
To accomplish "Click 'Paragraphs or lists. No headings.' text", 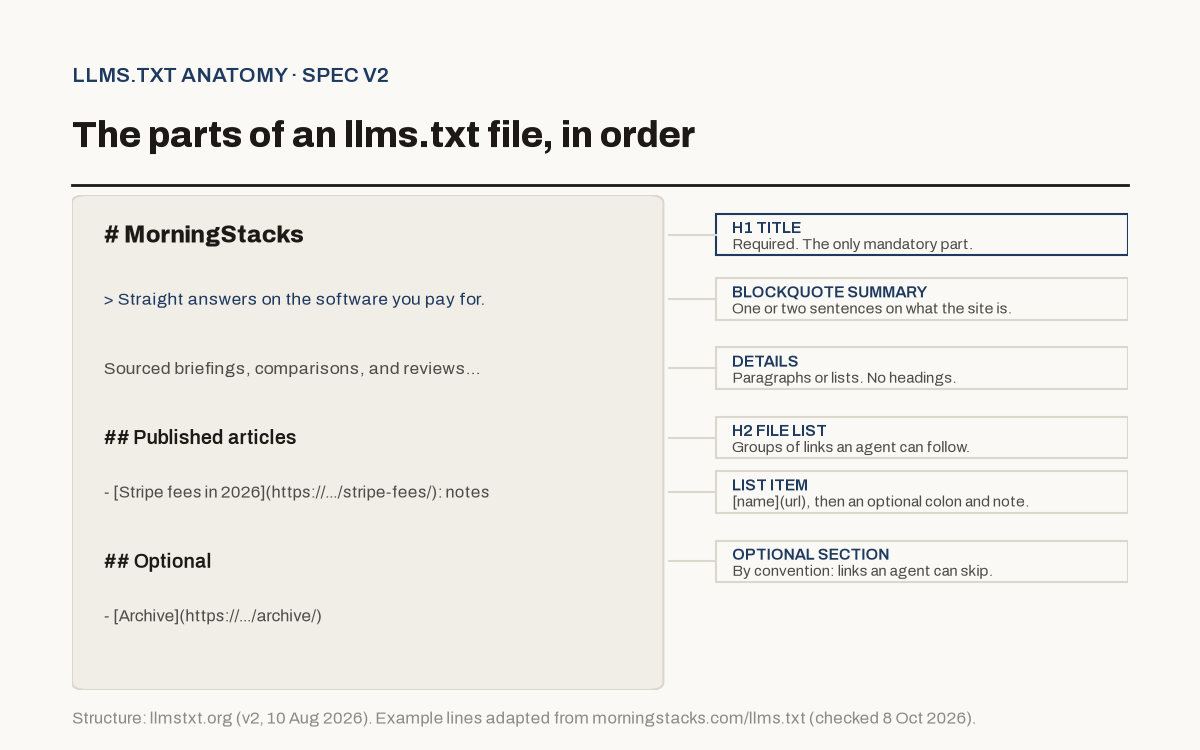I will 844,378.
